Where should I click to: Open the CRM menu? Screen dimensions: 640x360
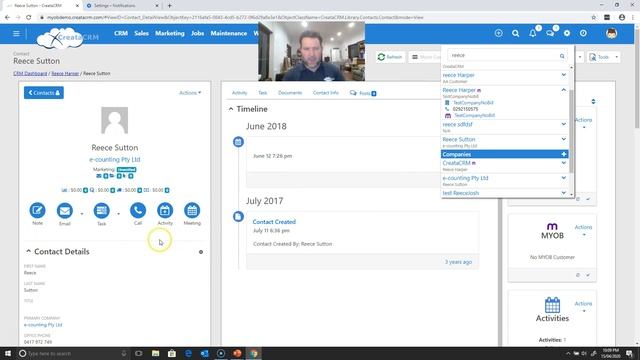121,33
